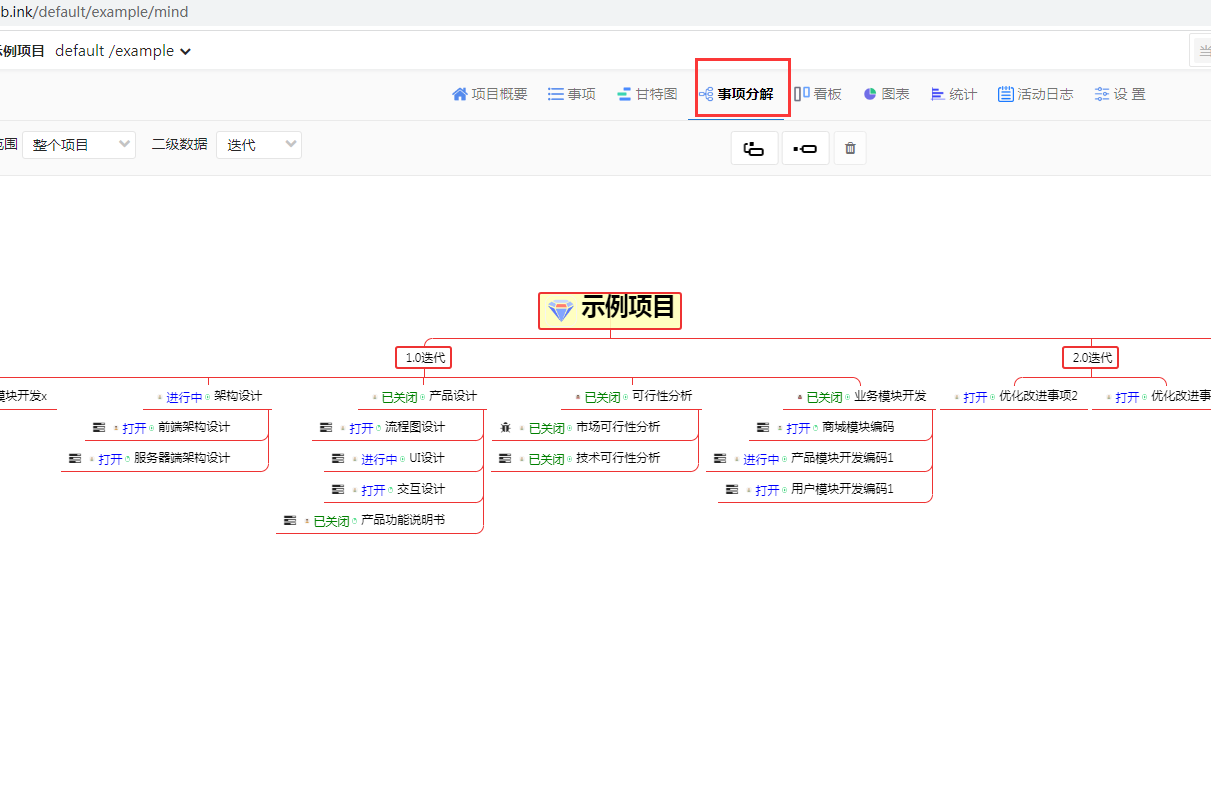Image resolution: width=1211 pixels, height=796 pixels.
Task: Open the 活动日志 activity log icon
Action: pos(1035,93)
